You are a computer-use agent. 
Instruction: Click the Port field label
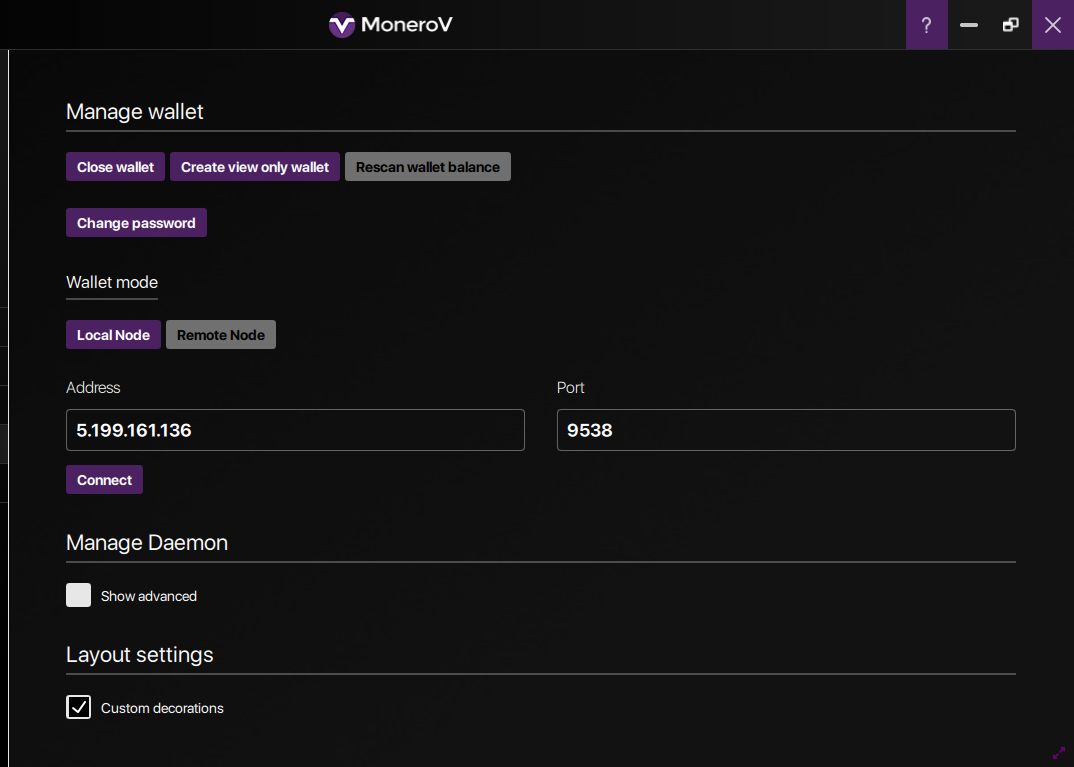[571, 388]
